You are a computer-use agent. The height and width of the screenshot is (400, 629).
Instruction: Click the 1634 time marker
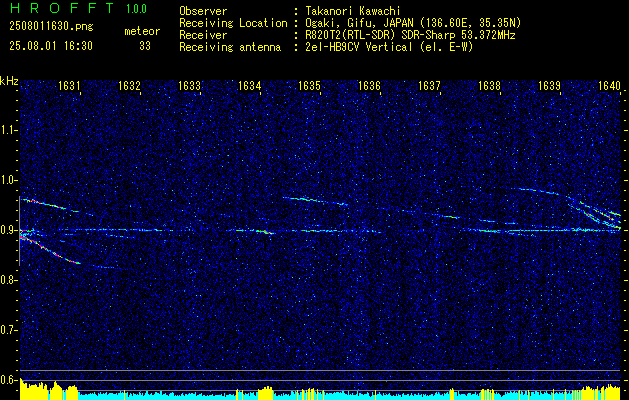coord(250,85)
